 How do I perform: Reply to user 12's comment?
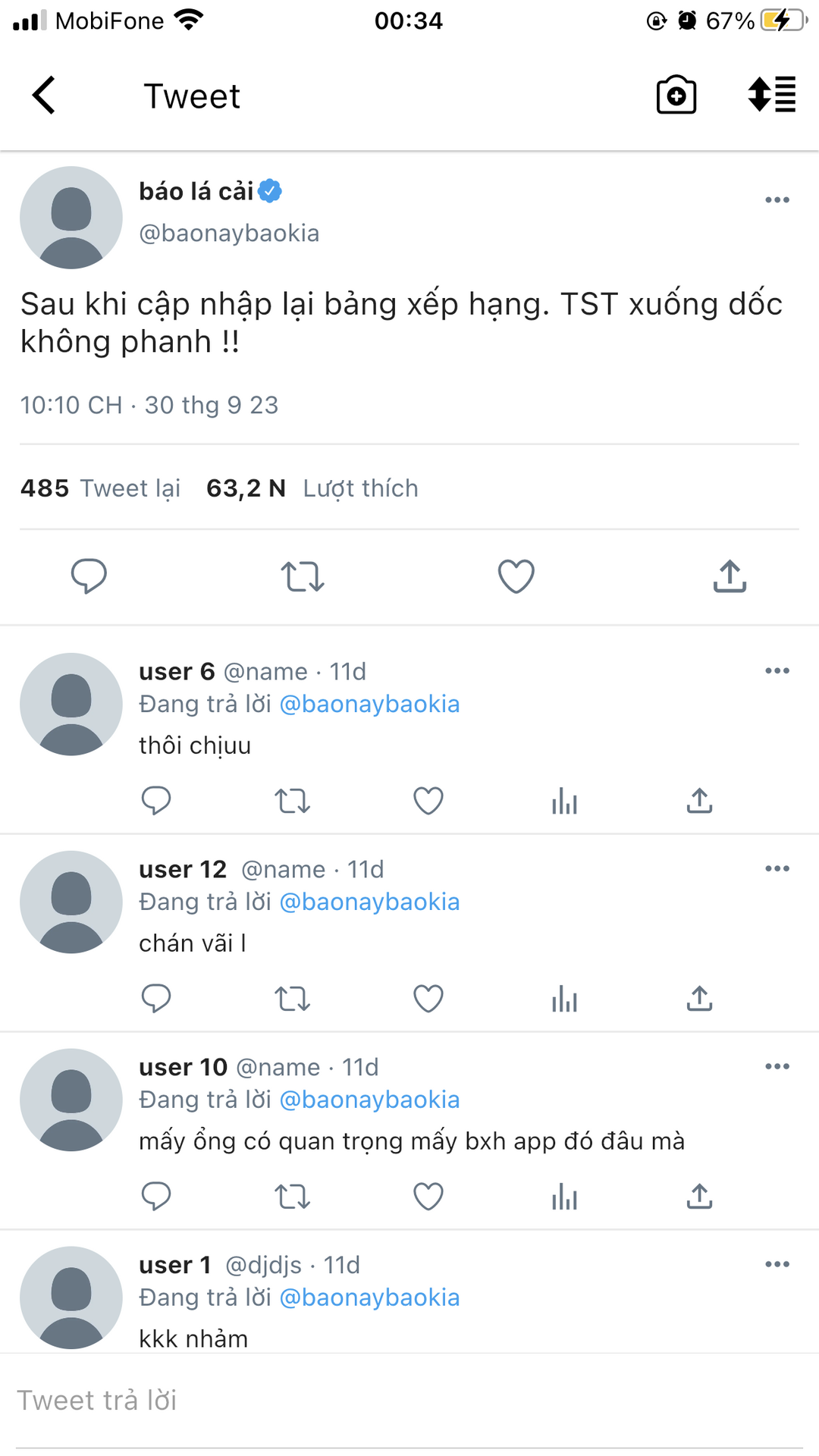point(156,999)
